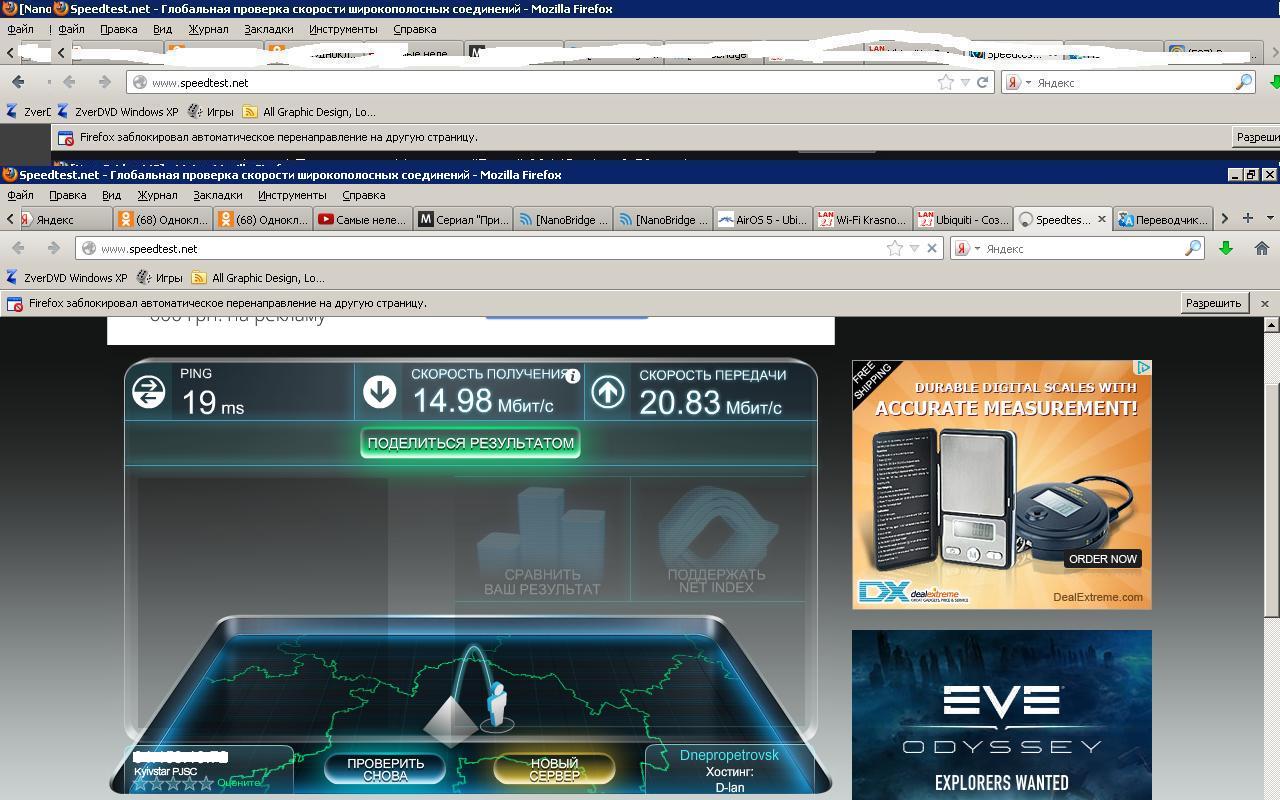Open the Инструменты menu in the front window
1280x800 pixels.
(292, 195)
